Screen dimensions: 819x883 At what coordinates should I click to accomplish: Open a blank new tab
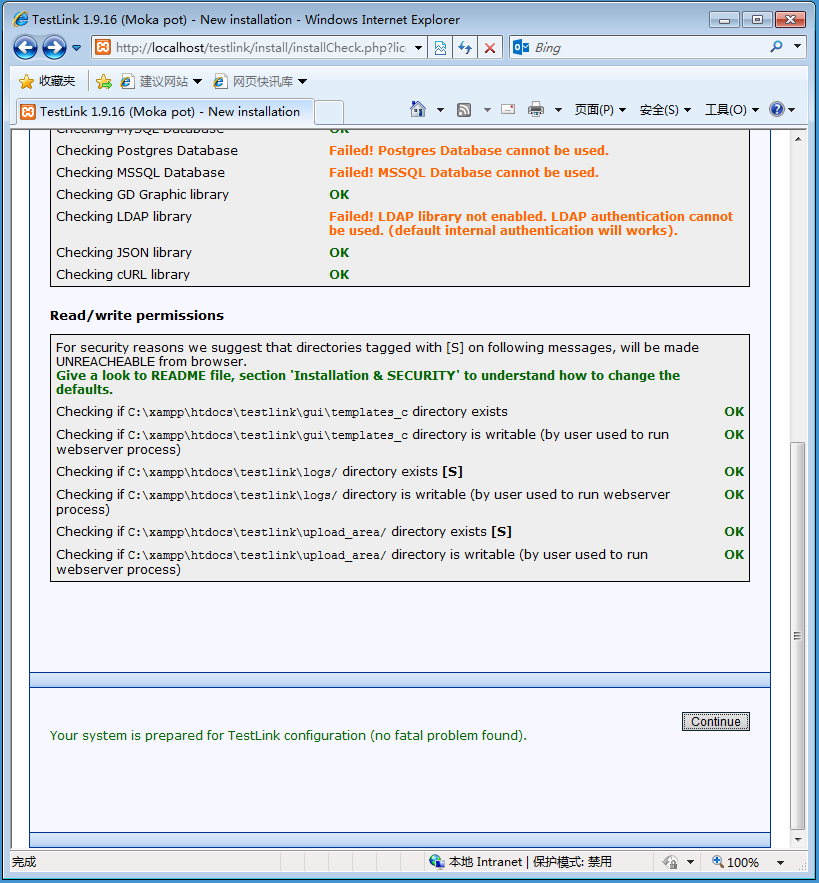[x=329, y=112]
